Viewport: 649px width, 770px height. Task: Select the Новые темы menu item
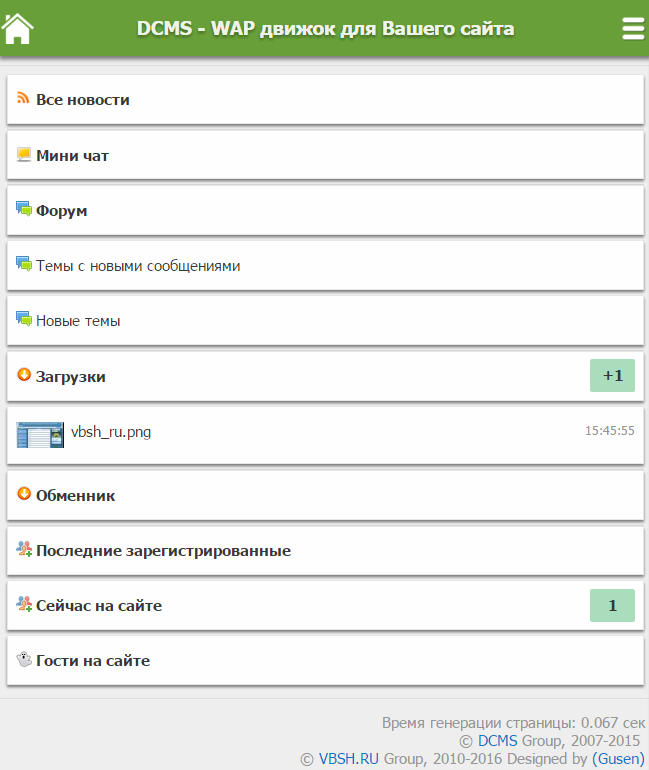(78, 321)
